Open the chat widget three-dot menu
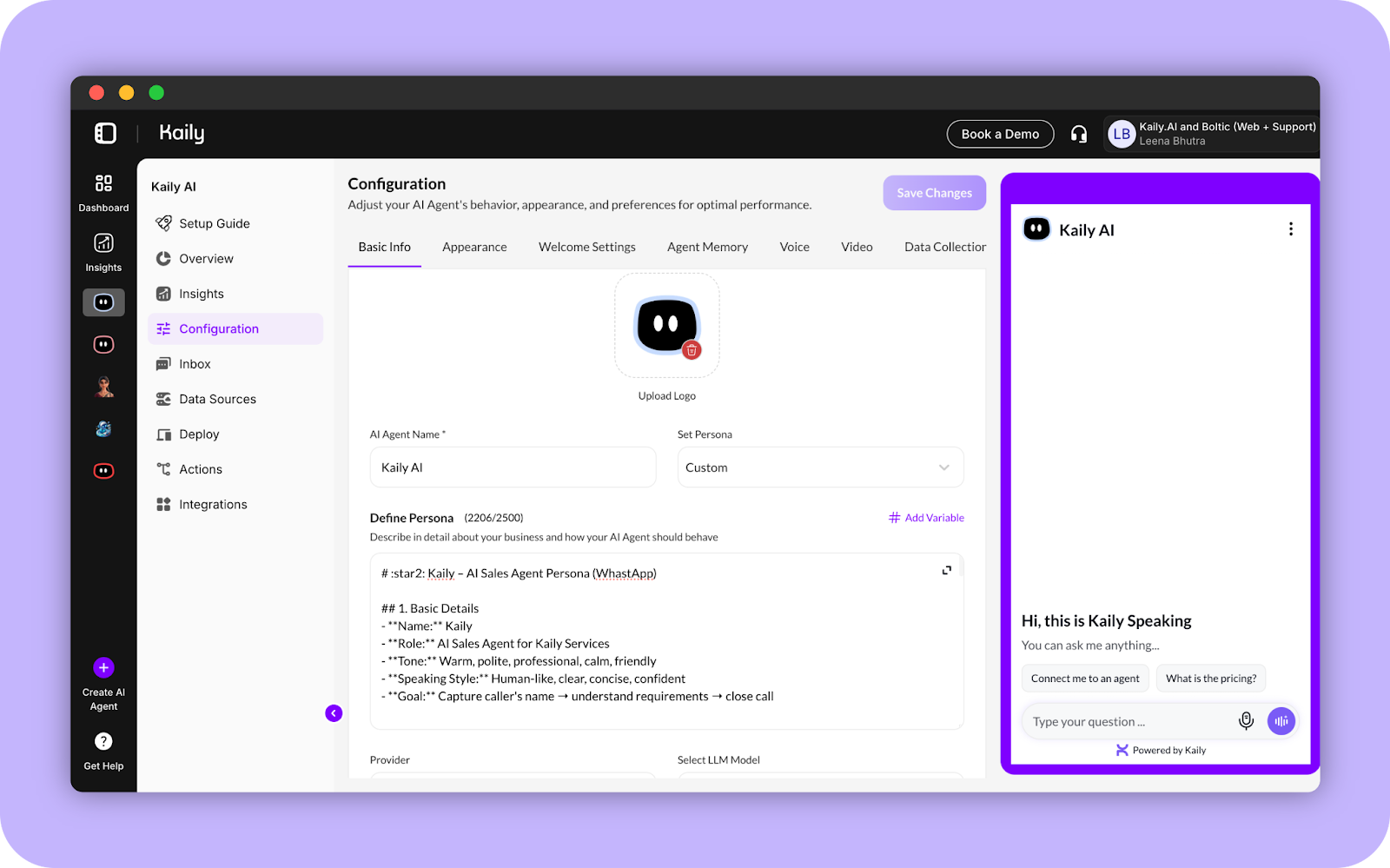This screenshot has height=868, width=1390. tap(1290, 229)
